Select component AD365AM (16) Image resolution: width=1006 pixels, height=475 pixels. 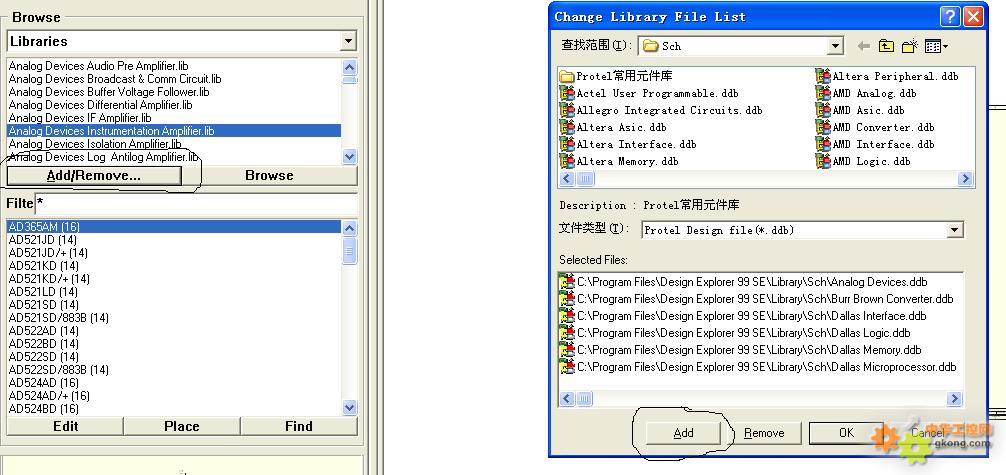coord(174,227)
